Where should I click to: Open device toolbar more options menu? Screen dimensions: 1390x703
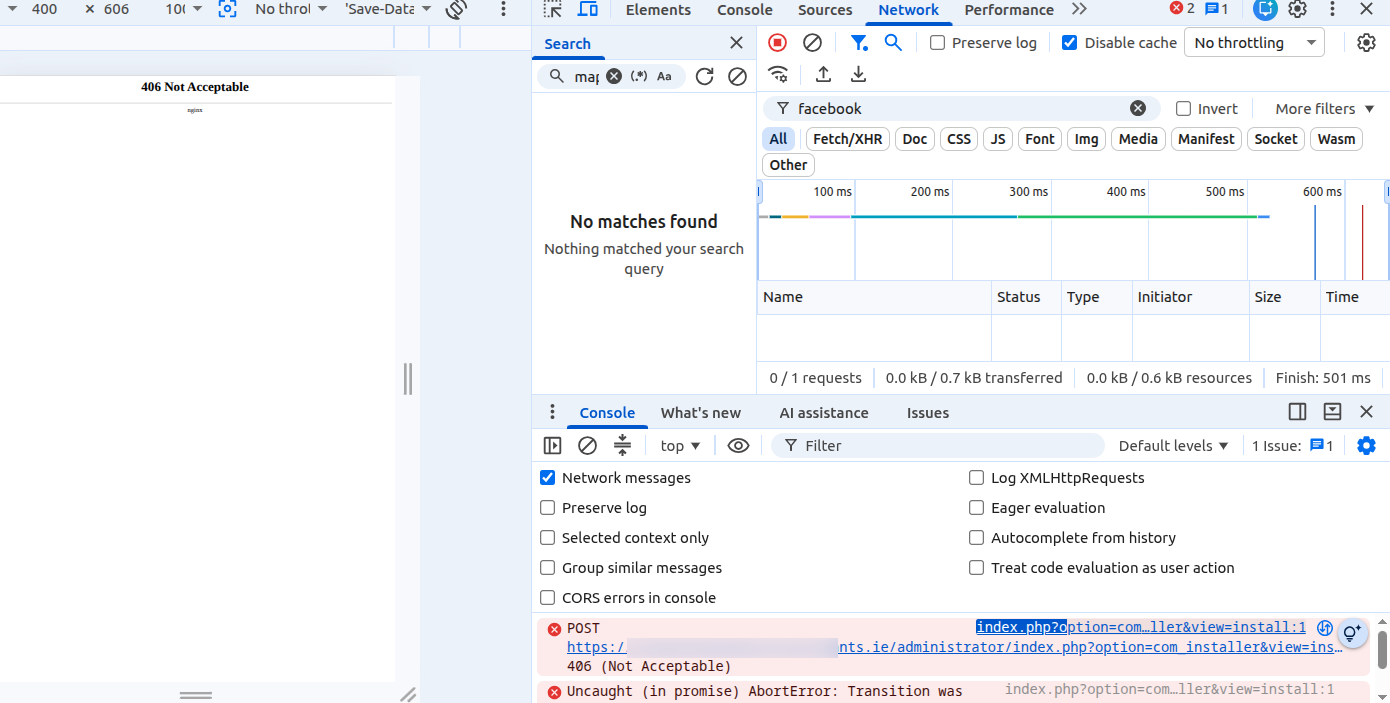click(502, 10)
